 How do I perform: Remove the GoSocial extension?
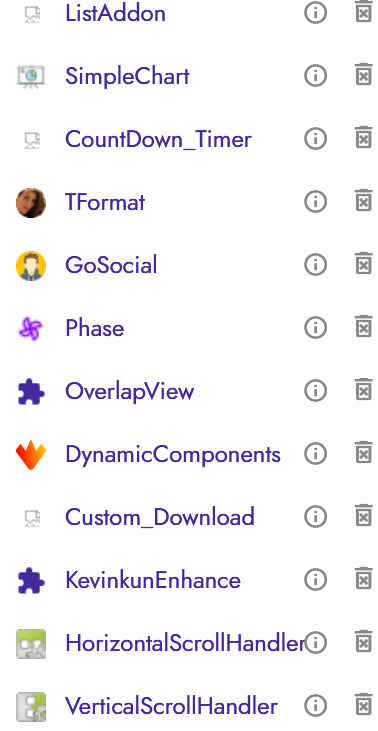click(364, 265)
